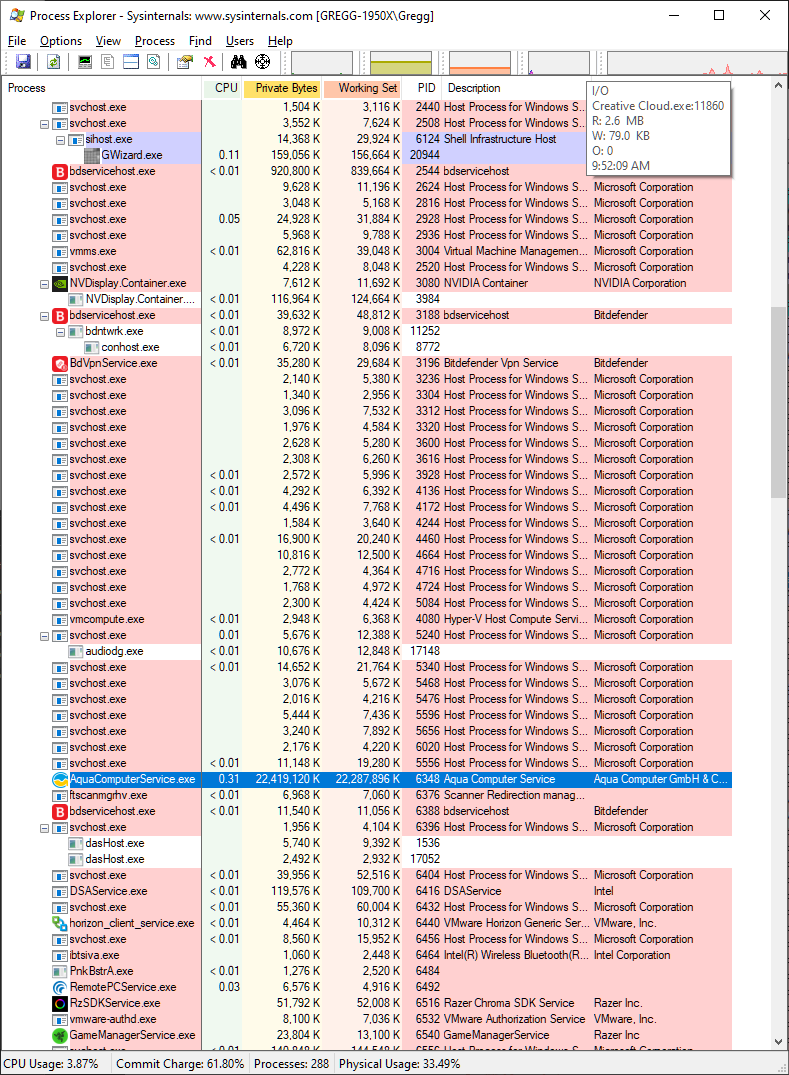Click the Save toolbar icon
789x1075 pixels.
[x=23, y=62]
